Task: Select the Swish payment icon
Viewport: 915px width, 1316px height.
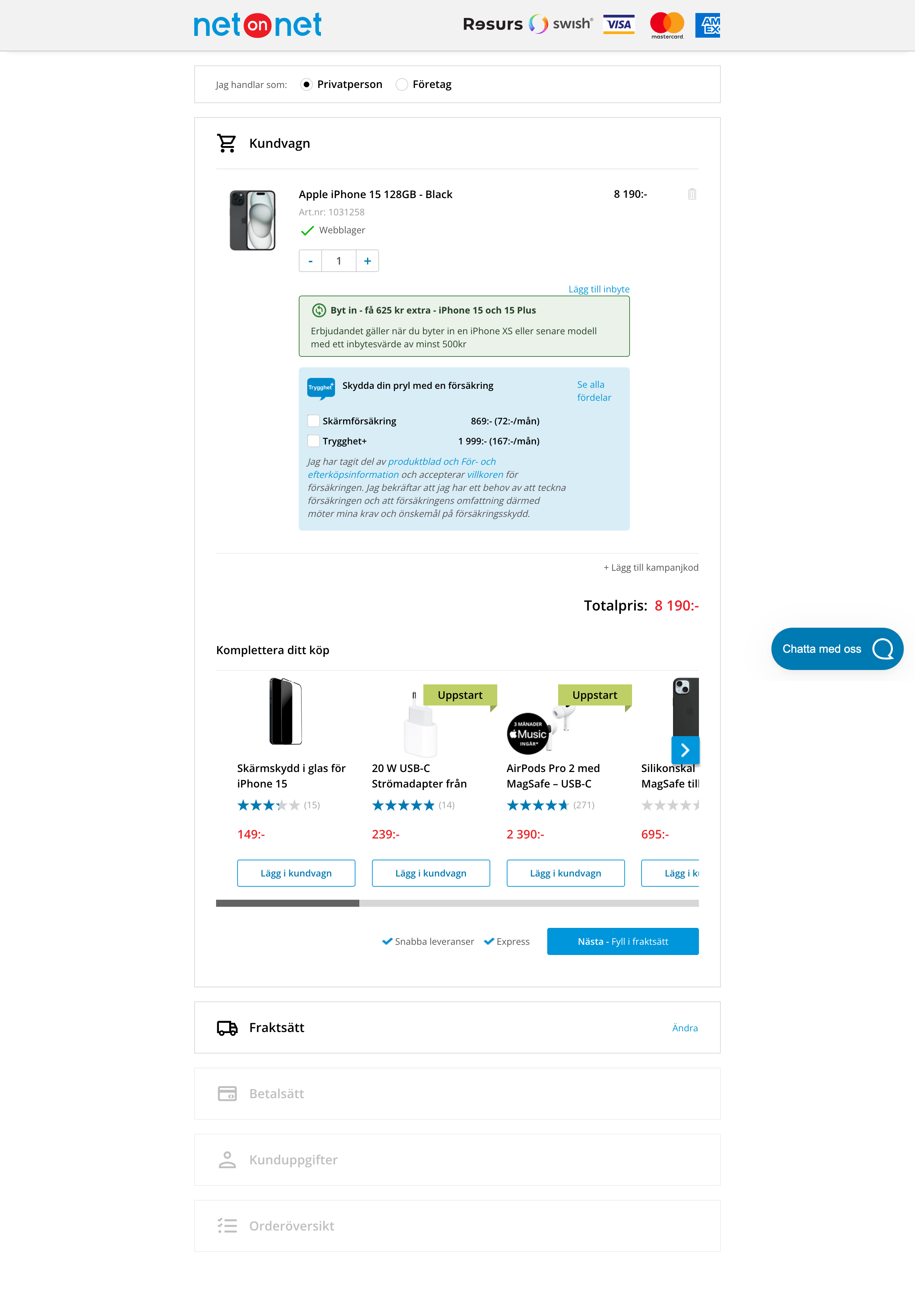Action: click(559, 24)
